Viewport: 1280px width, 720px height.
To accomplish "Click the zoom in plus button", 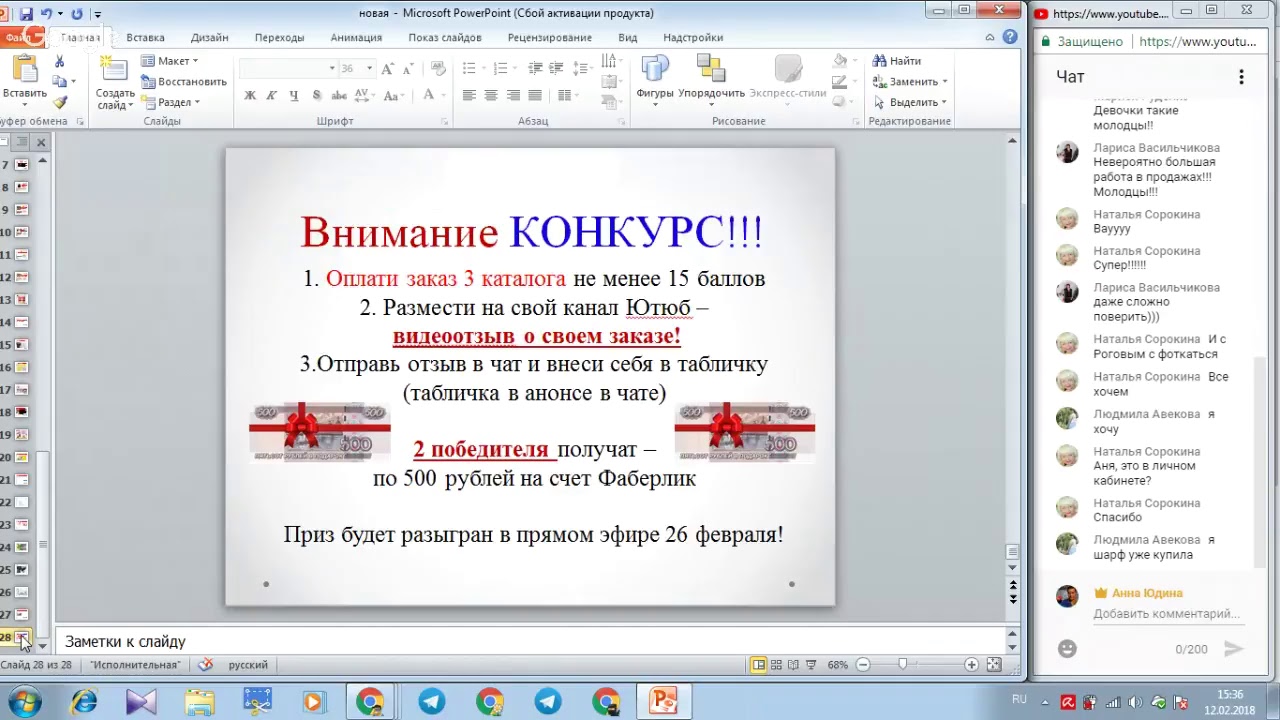I will (x=971, y=665).
